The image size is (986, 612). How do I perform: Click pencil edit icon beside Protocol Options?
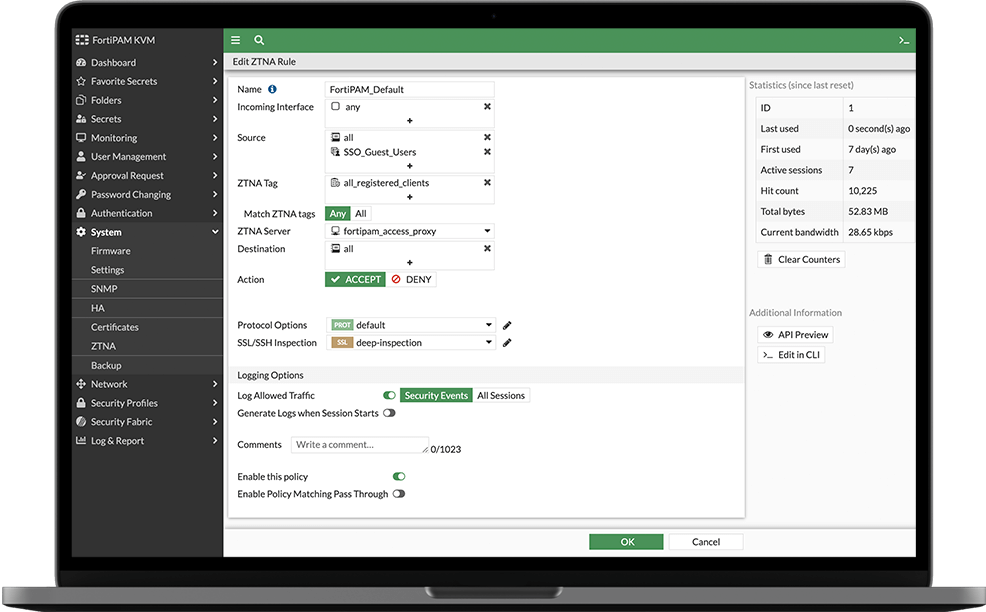(x=507, y=325)
